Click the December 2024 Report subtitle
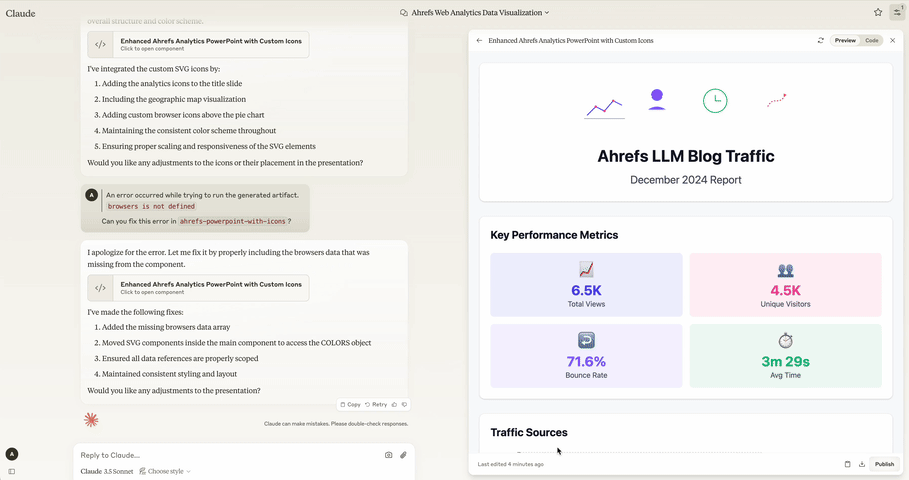909x480 pixels. [686, 180]
